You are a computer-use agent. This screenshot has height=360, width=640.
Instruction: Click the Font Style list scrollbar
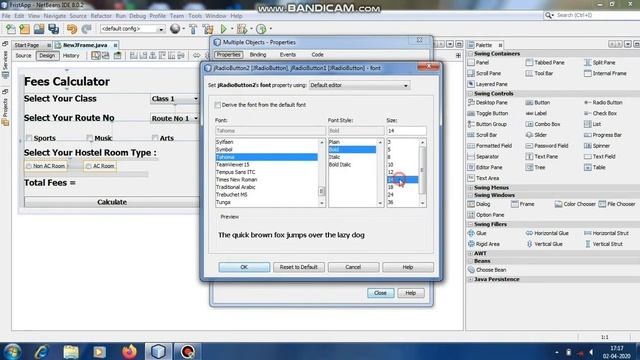tap(380, 172)
